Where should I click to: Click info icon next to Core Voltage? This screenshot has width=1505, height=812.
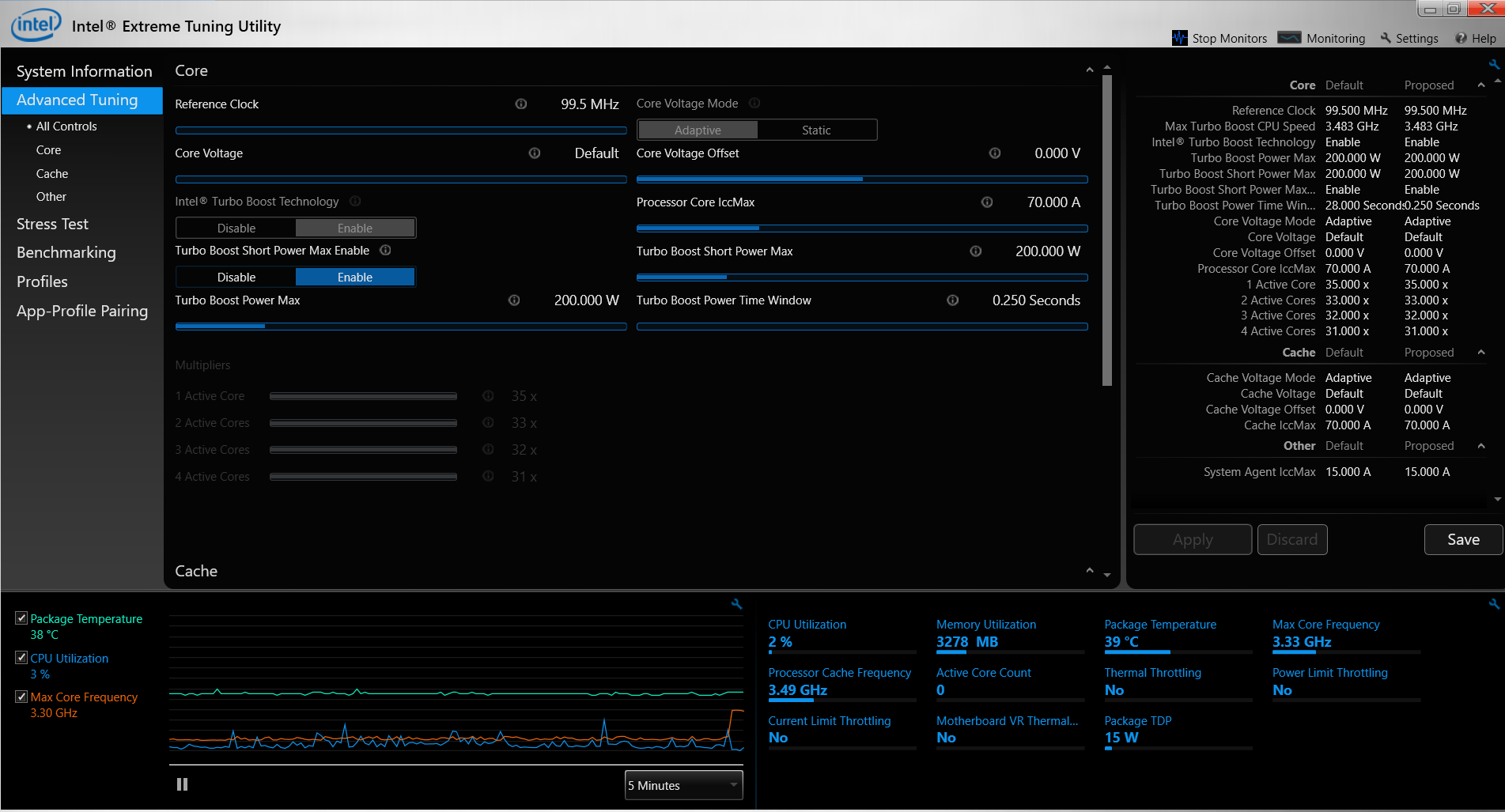tap(535, 153)
